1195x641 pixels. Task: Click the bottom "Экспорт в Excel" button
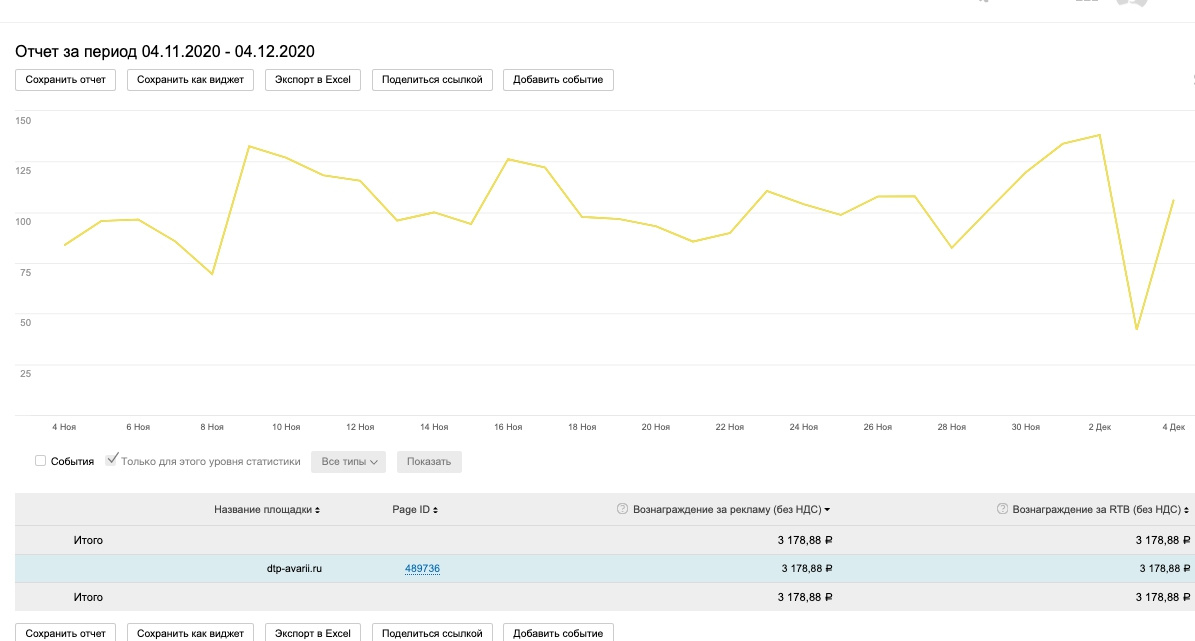coord(313,633)
